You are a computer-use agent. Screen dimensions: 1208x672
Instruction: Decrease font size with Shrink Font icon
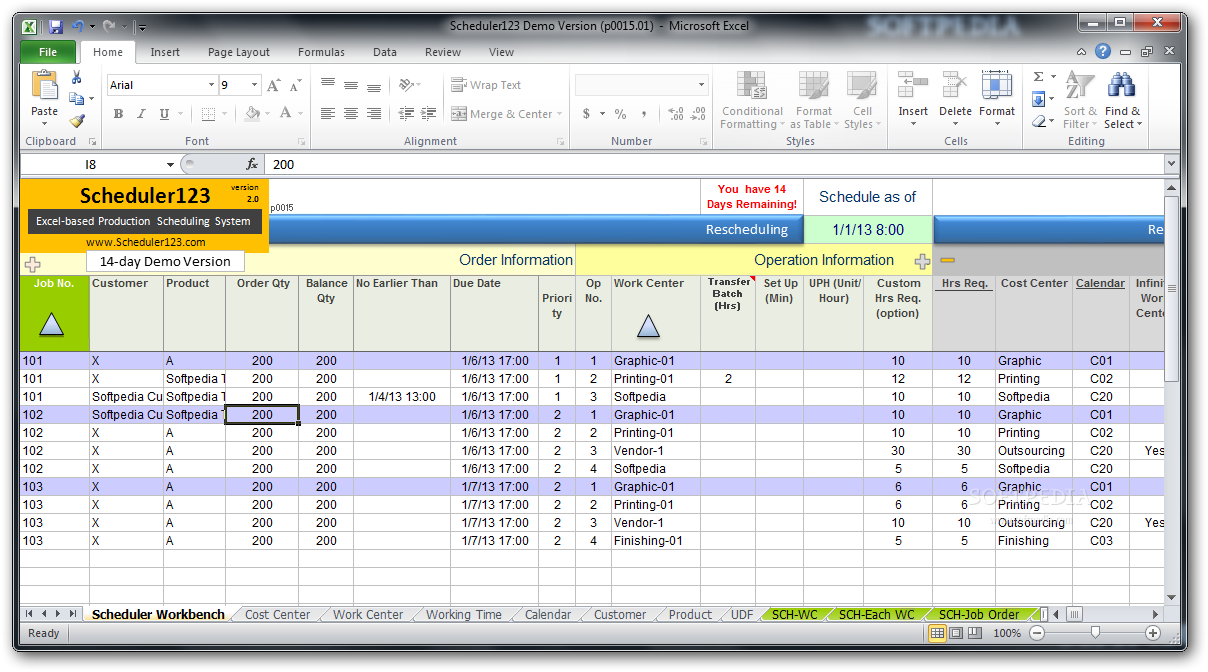(x=297, y=85)
